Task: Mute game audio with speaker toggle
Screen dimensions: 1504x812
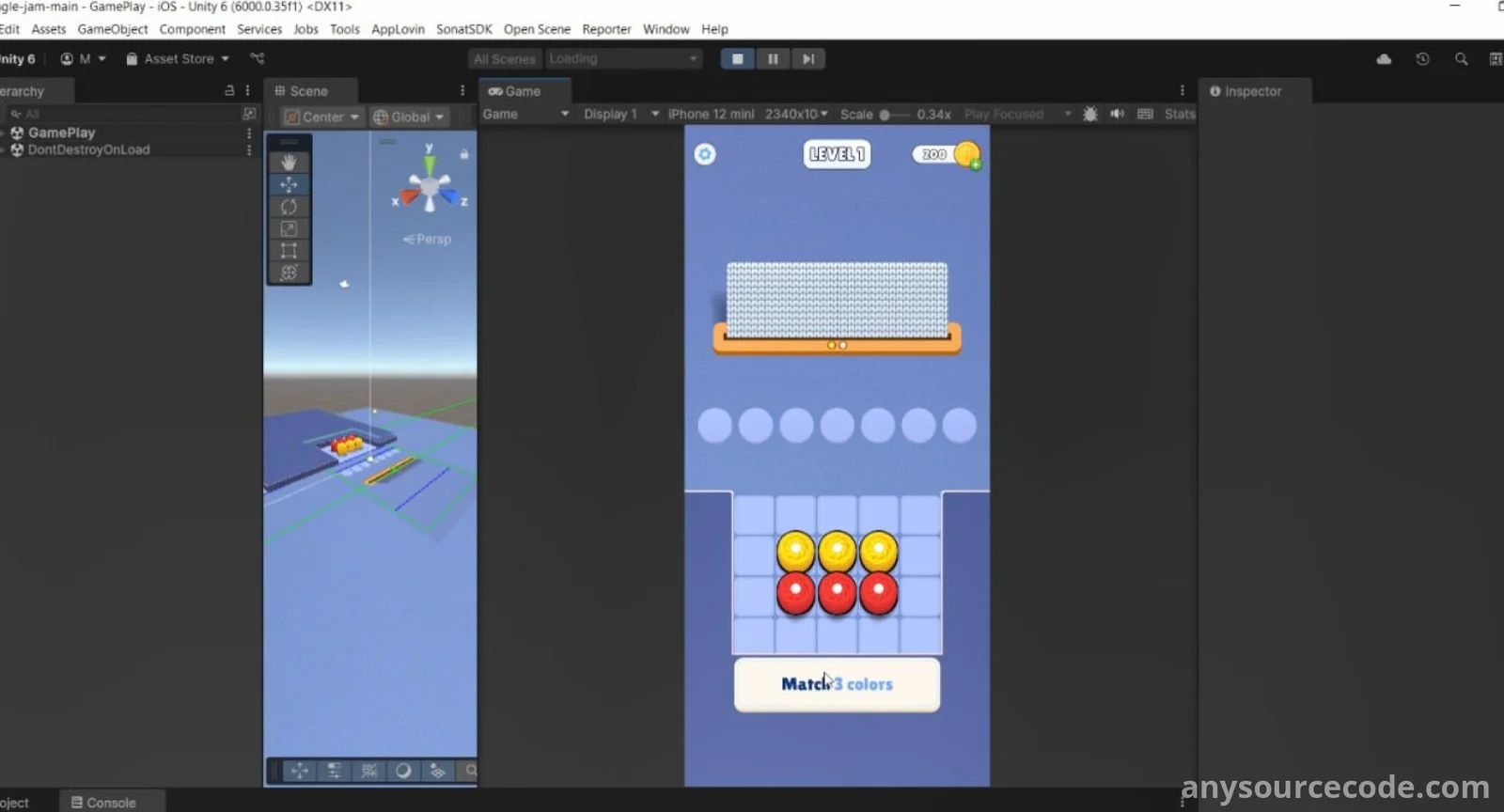Action: click(x=1117, y=114)
